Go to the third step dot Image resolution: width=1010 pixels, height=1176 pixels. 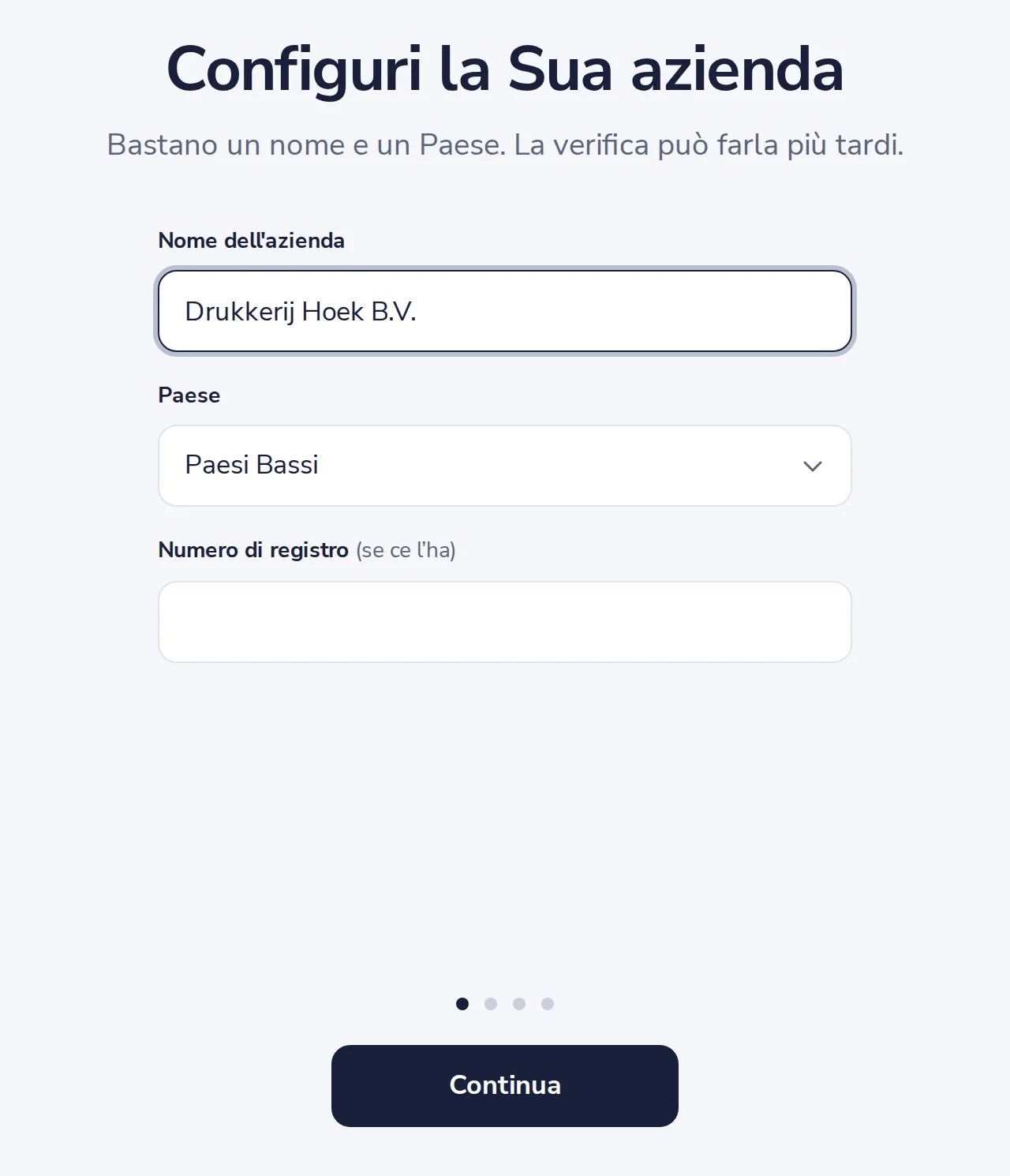pyautogui.click(x=519, y=1004)
